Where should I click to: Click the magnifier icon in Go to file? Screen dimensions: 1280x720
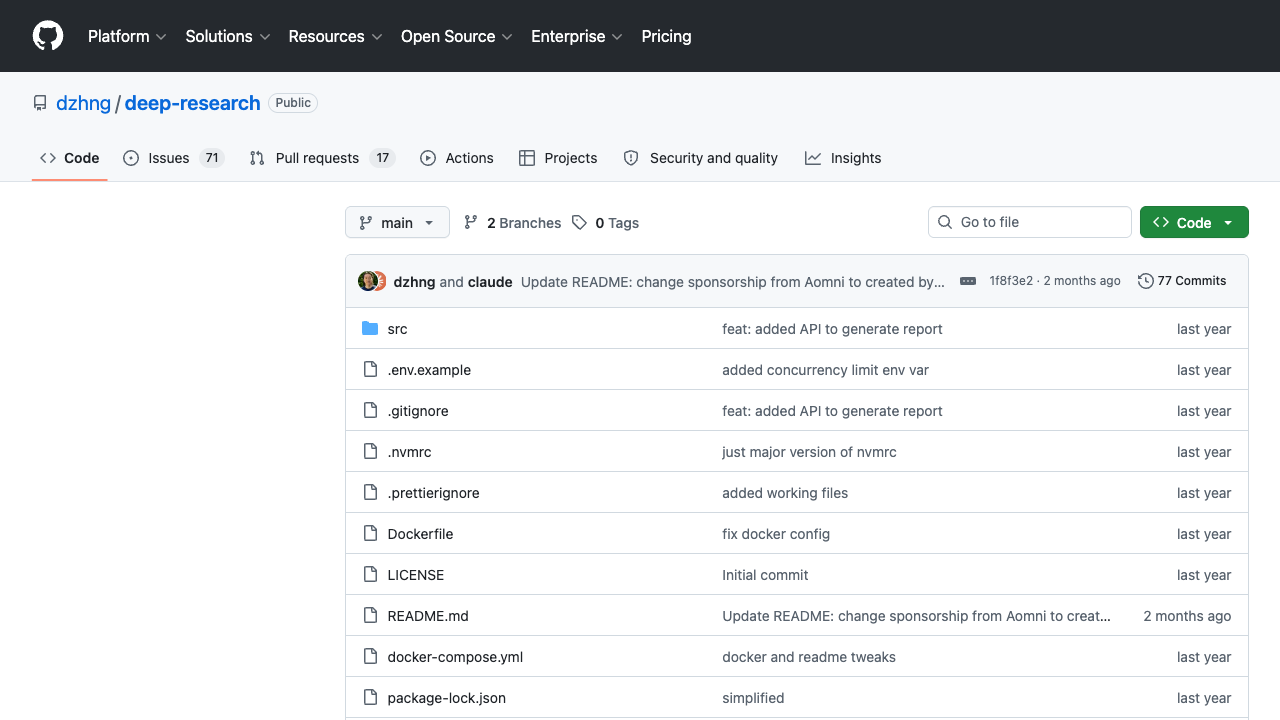coord(945,222)
